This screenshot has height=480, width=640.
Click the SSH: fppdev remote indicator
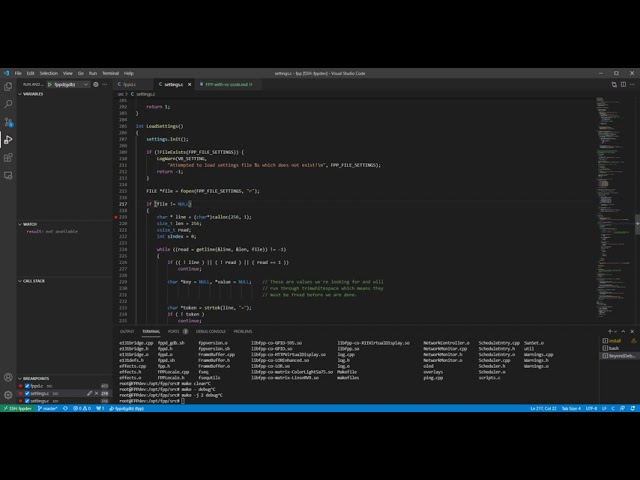point(18,408)
